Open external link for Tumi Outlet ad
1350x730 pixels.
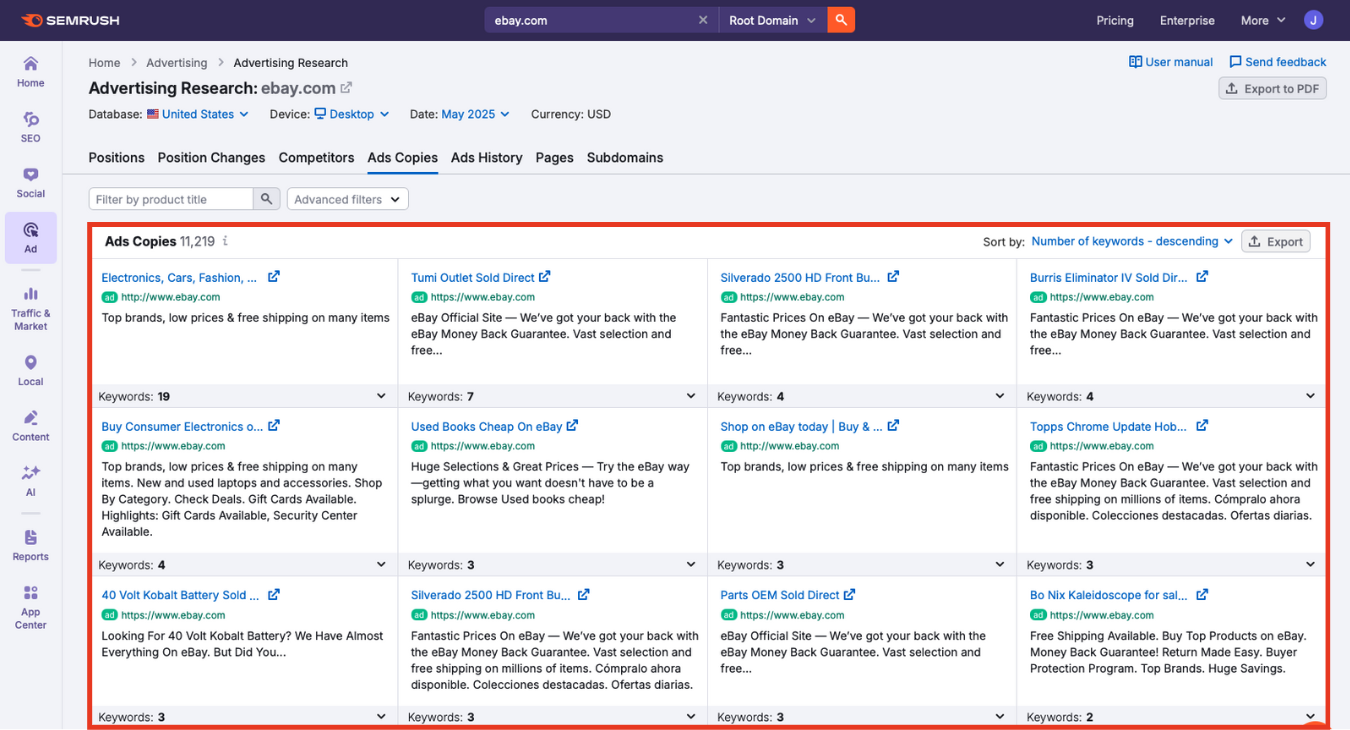(545, 277)
